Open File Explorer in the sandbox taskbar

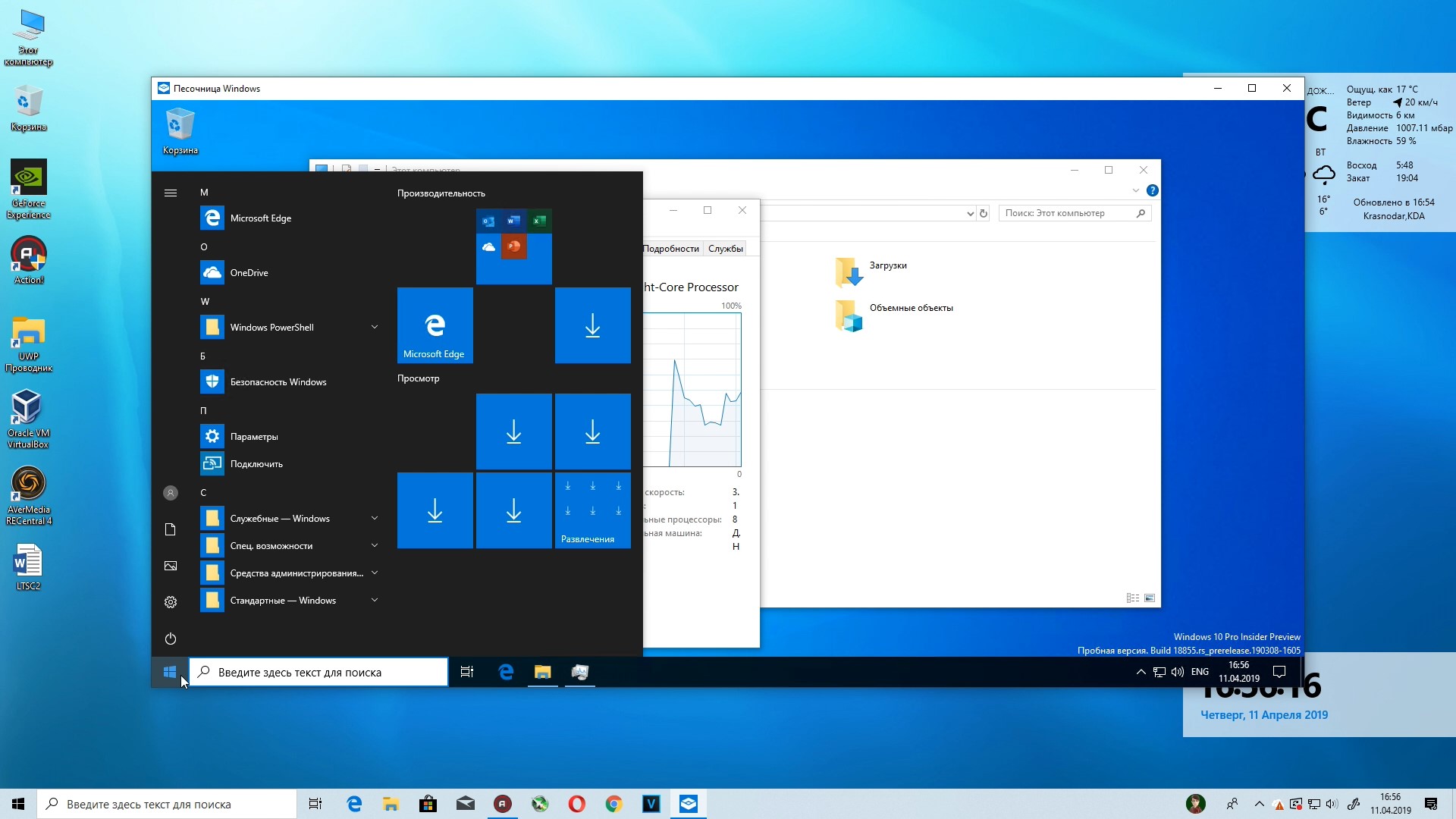(542, 672)
